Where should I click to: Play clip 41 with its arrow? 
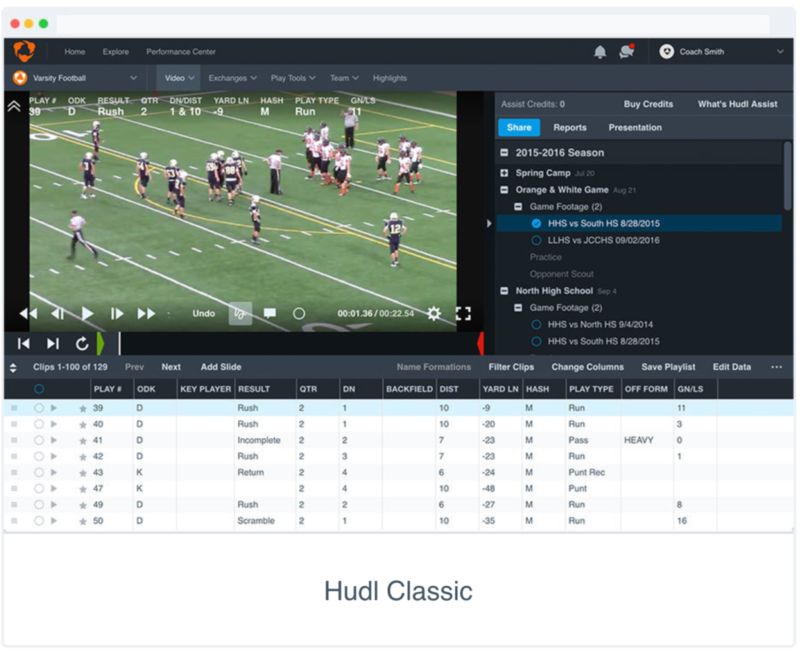(x=54, y=440)
